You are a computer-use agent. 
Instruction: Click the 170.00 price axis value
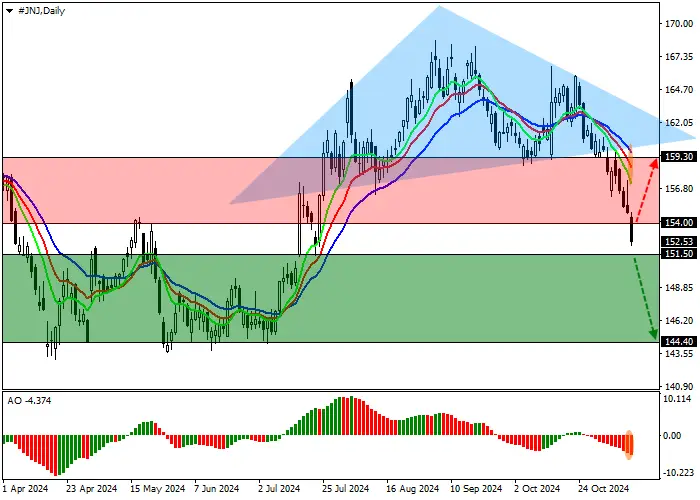[x=679, y=24]
